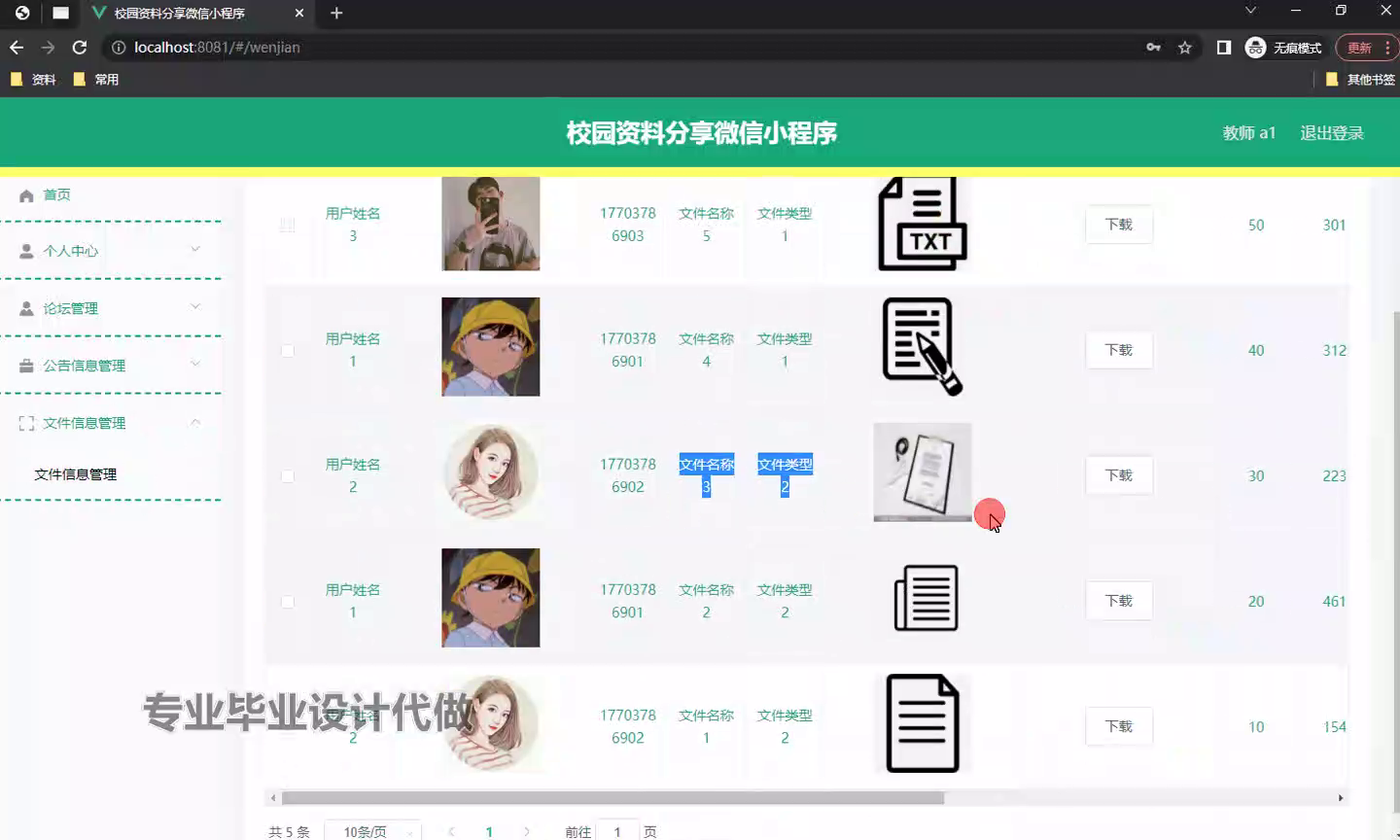This screenshot has width=1400, height=840.
Task: Expand the 公告信息管理 menu chevron
Action: click(195, 365)
